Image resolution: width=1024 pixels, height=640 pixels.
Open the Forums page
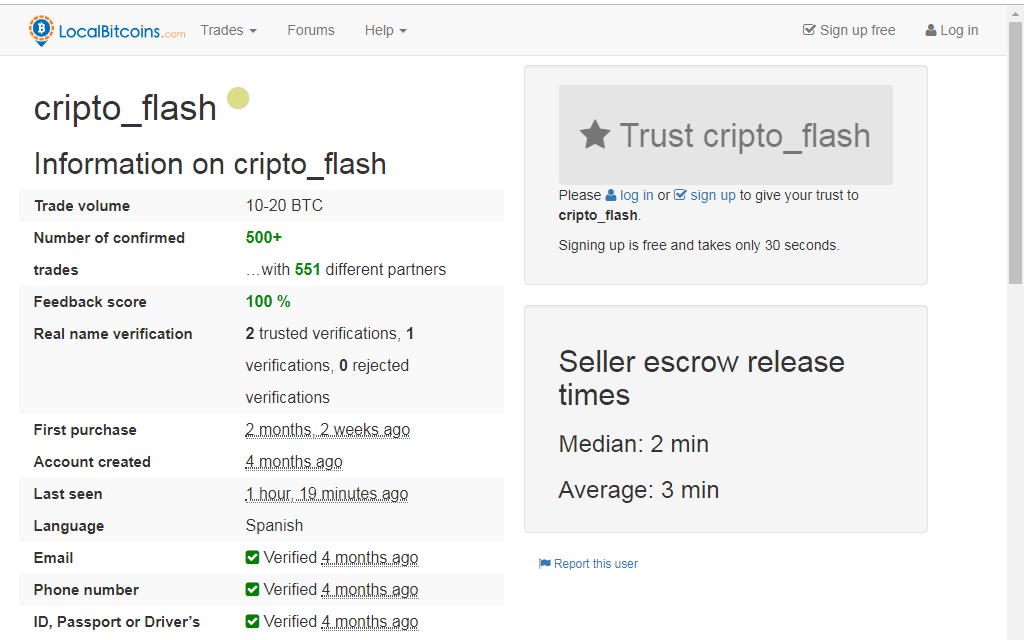tap(311, 30)
